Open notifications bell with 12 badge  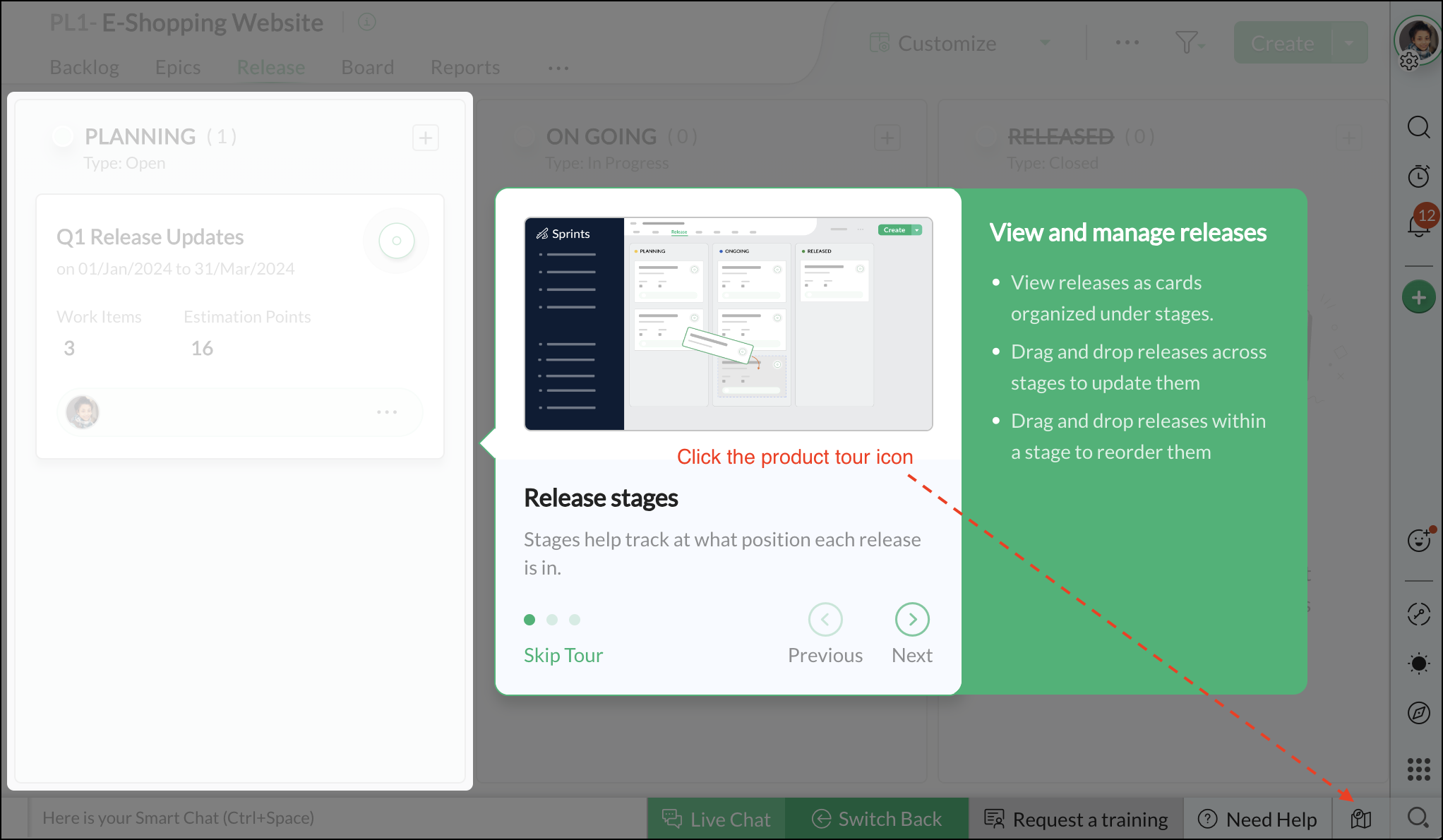click(1418, 224)
